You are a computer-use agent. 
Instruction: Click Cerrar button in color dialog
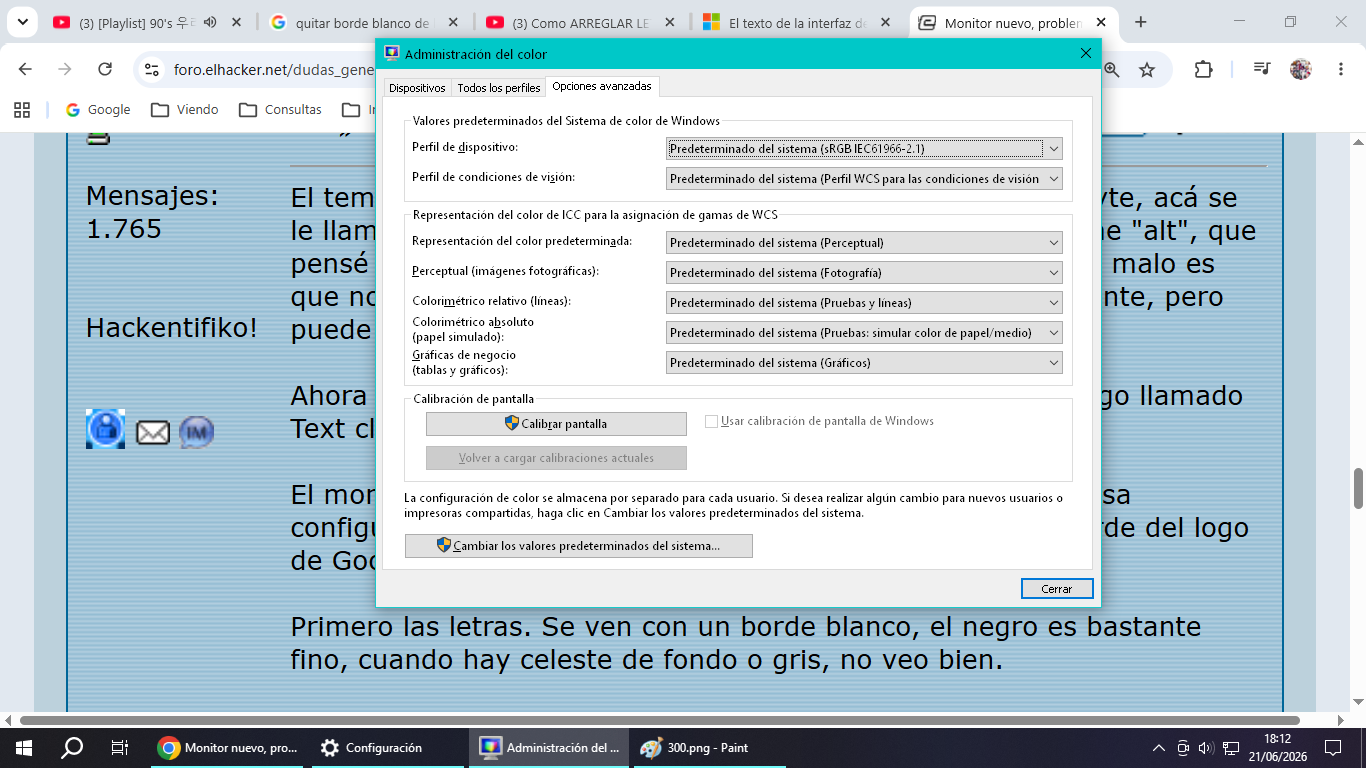click(x=1057, y=589)
